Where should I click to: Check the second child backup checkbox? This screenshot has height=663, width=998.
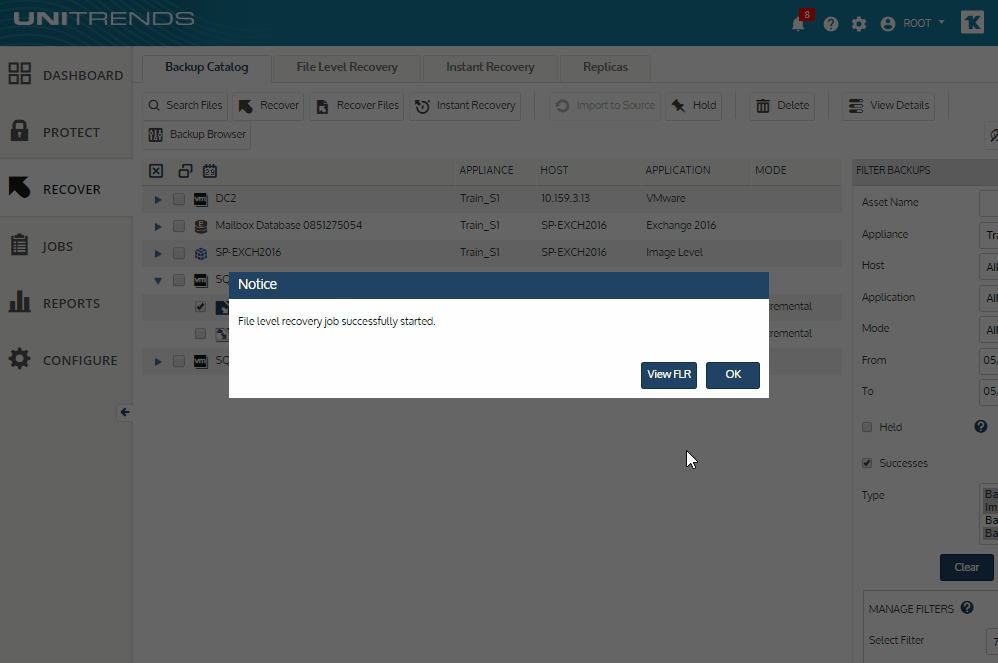pyautogui.click(x=200, y=333)
